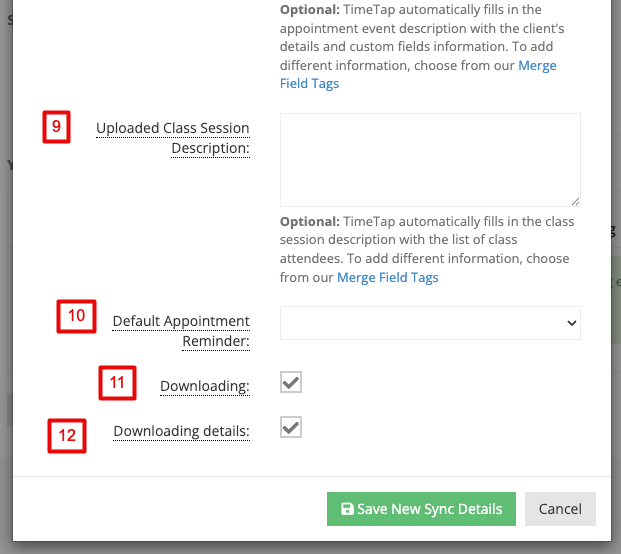Focus the Uploaded Class Session Description text area
The height and width of the screenshot is (554, 621).
[430, 160]
